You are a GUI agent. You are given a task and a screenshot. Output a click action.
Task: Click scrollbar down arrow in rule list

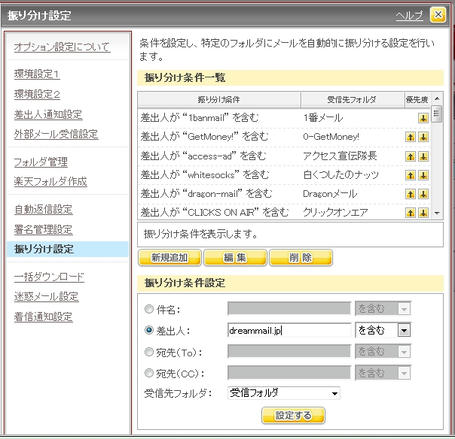click(437, 213)
